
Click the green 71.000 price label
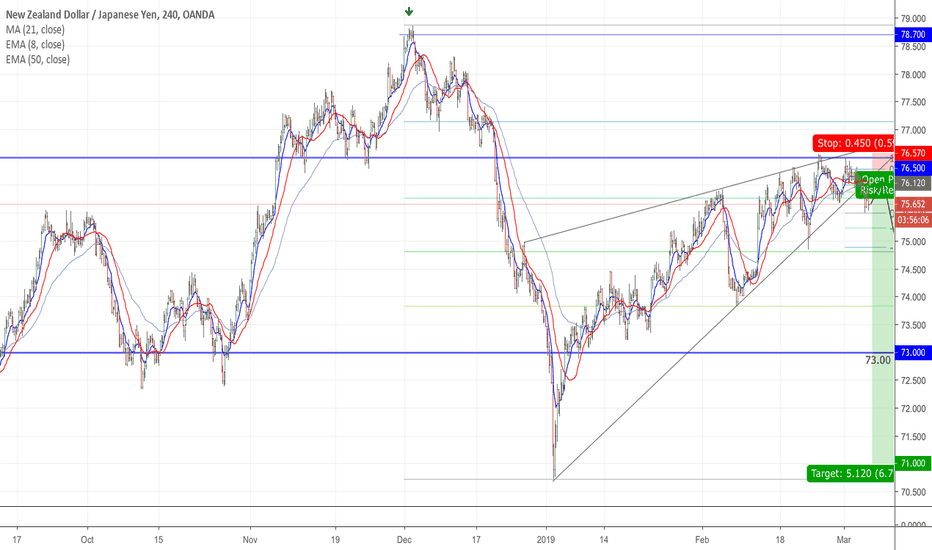(913, 463)
